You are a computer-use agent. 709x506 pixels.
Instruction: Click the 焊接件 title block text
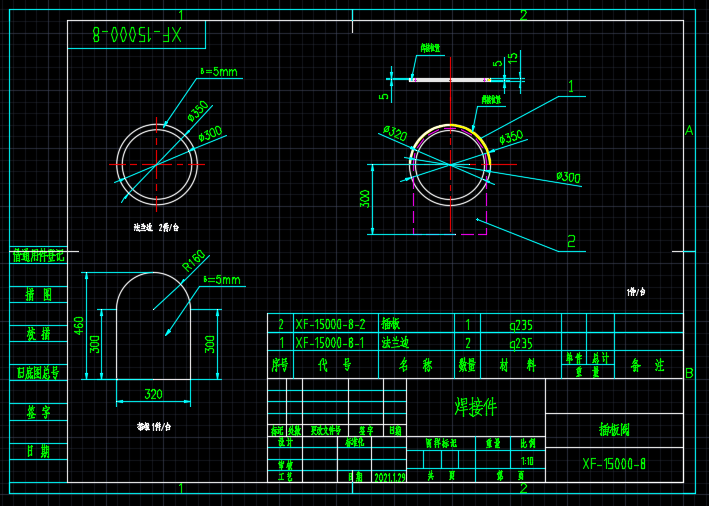(x=476, y=407)
